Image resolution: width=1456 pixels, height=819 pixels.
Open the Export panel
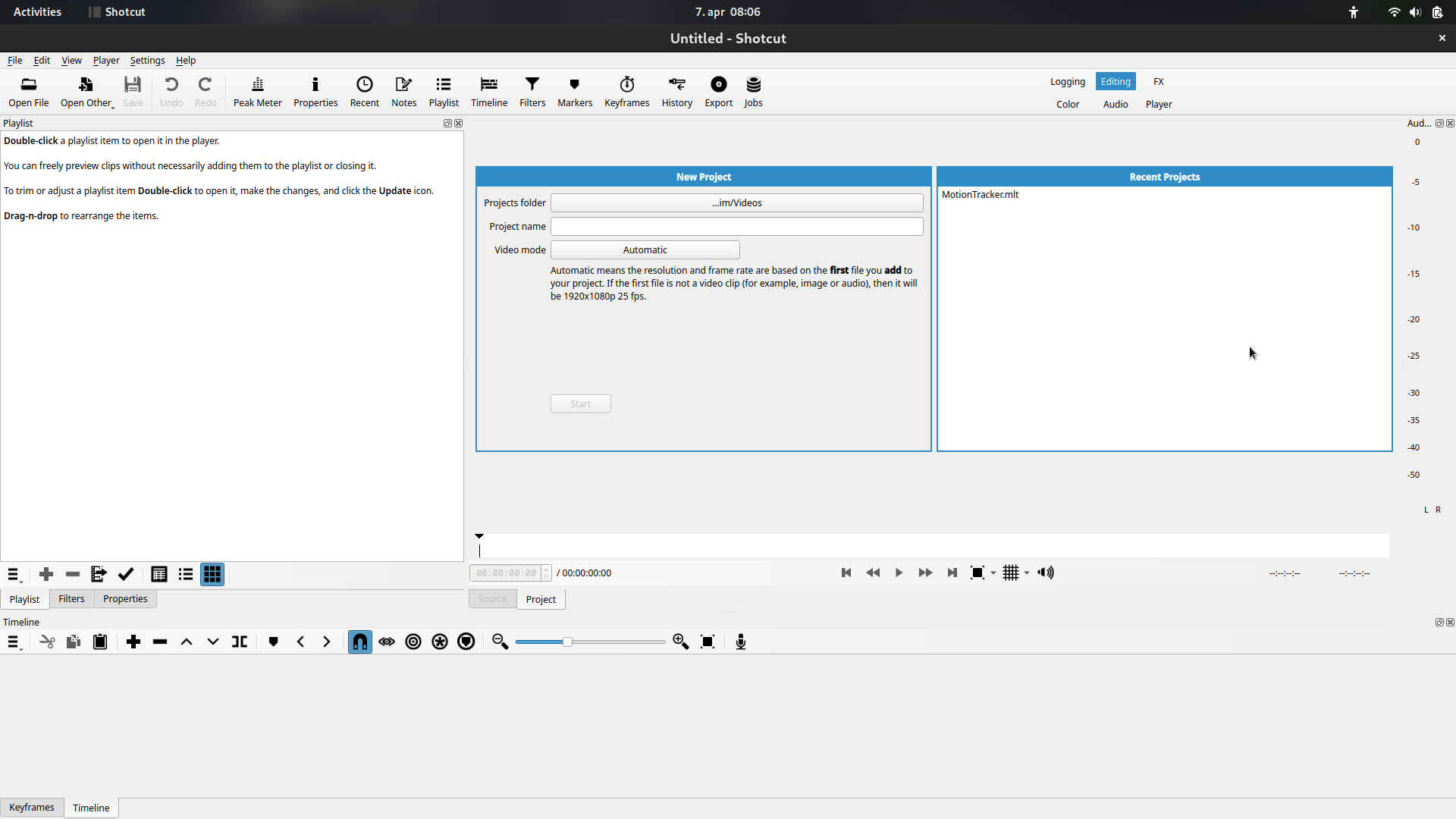point(718,91)
